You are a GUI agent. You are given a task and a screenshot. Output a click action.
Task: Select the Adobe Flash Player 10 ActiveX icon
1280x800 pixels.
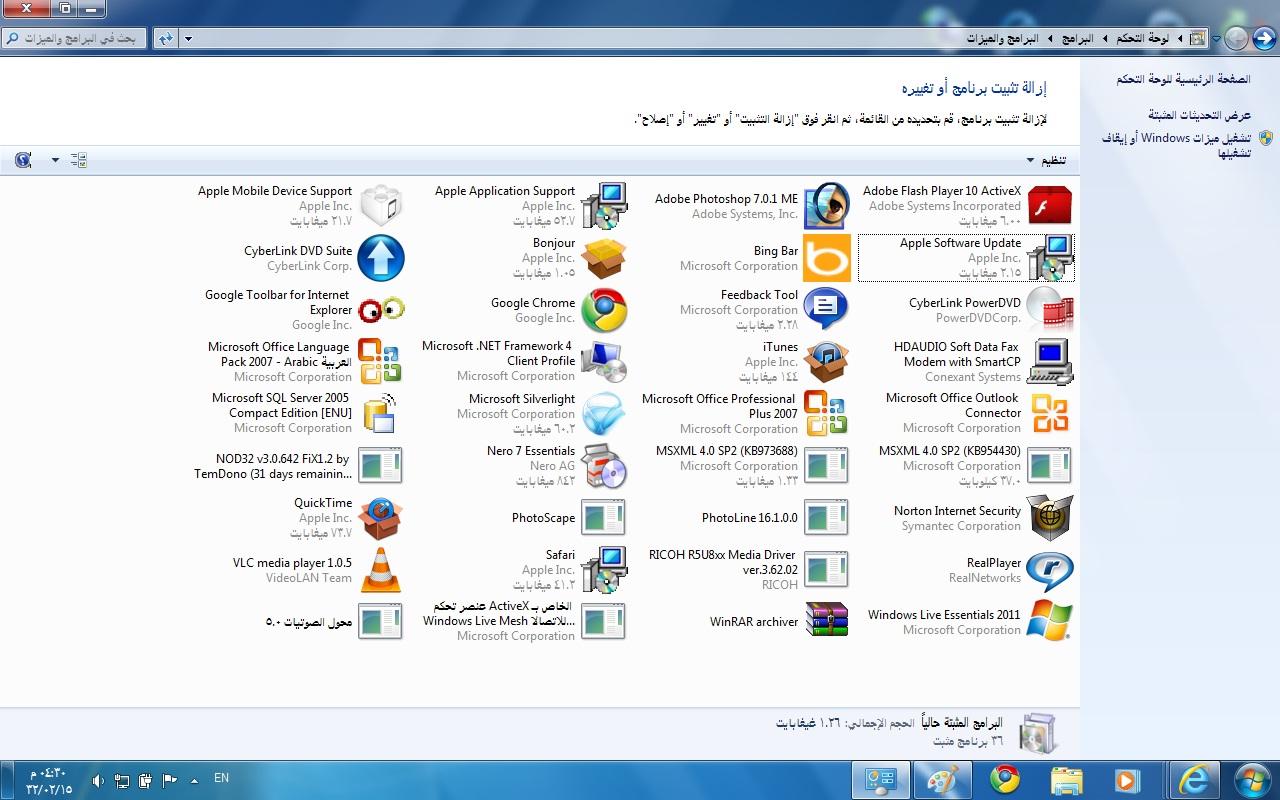pos(1049,205)
